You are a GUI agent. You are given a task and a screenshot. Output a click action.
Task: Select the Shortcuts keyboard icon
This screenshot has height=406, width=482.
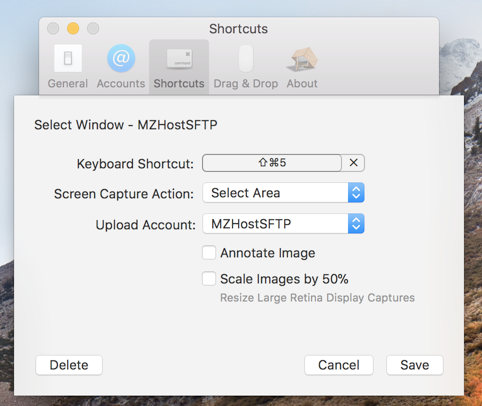pyautogui.click(x=179, y=59)
